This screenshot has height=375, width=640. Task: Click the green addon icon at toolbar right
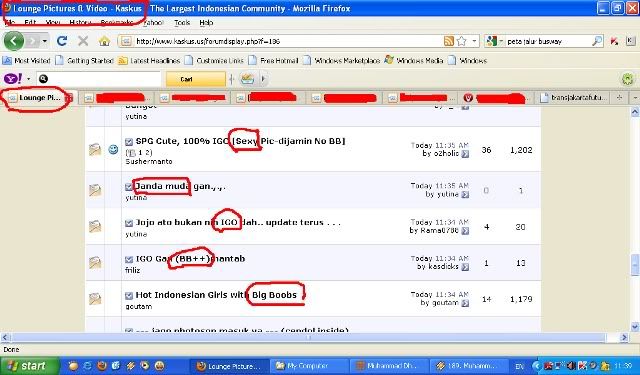(628, 79)
